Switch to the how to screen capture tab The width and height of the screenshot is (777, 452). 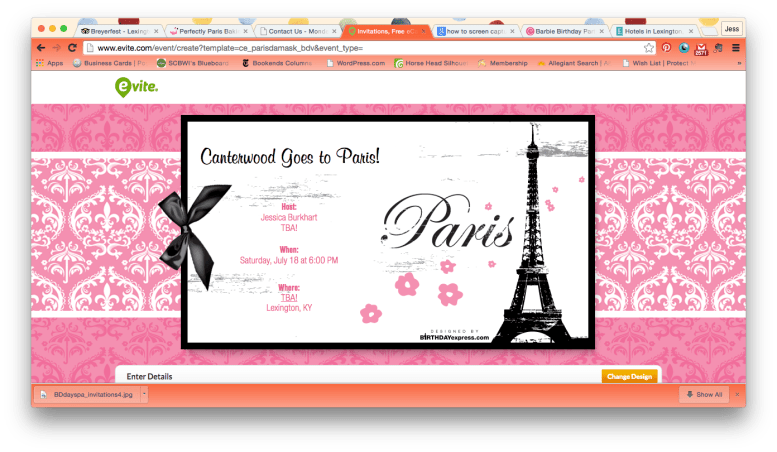[475, 31]
